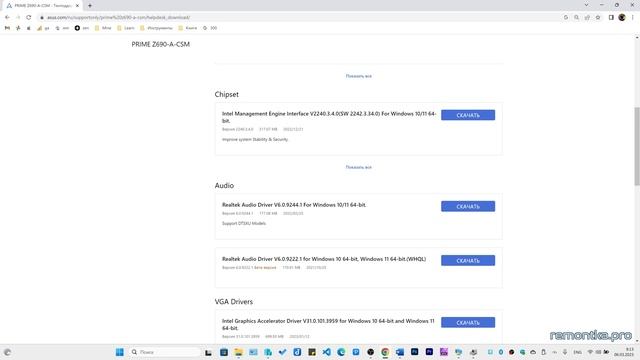Open the Инструменты bookmarks folder

coord(156,28)
